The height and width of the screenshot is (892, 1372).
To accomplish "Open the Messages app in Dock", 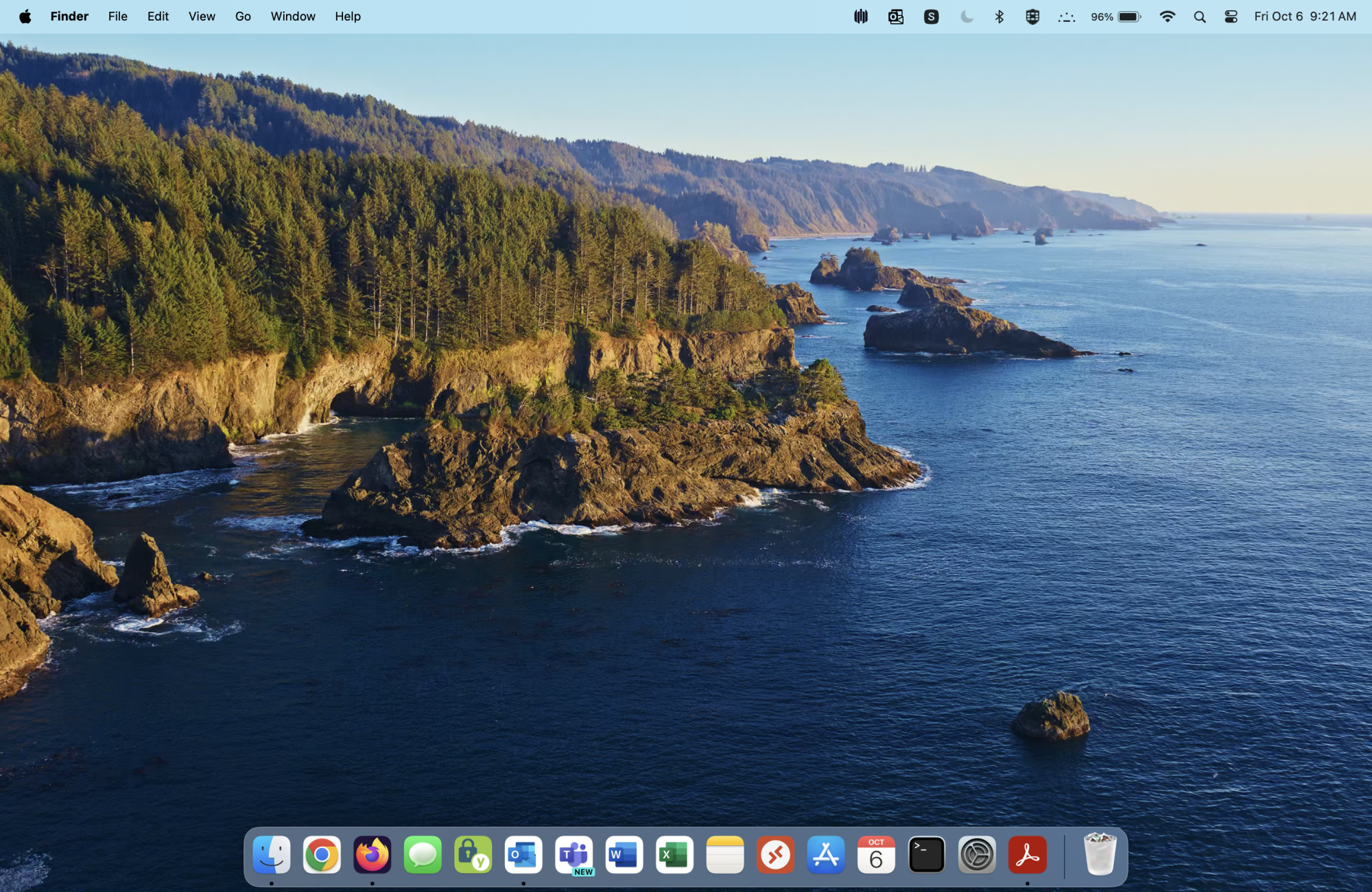I will tap(423, 854).
